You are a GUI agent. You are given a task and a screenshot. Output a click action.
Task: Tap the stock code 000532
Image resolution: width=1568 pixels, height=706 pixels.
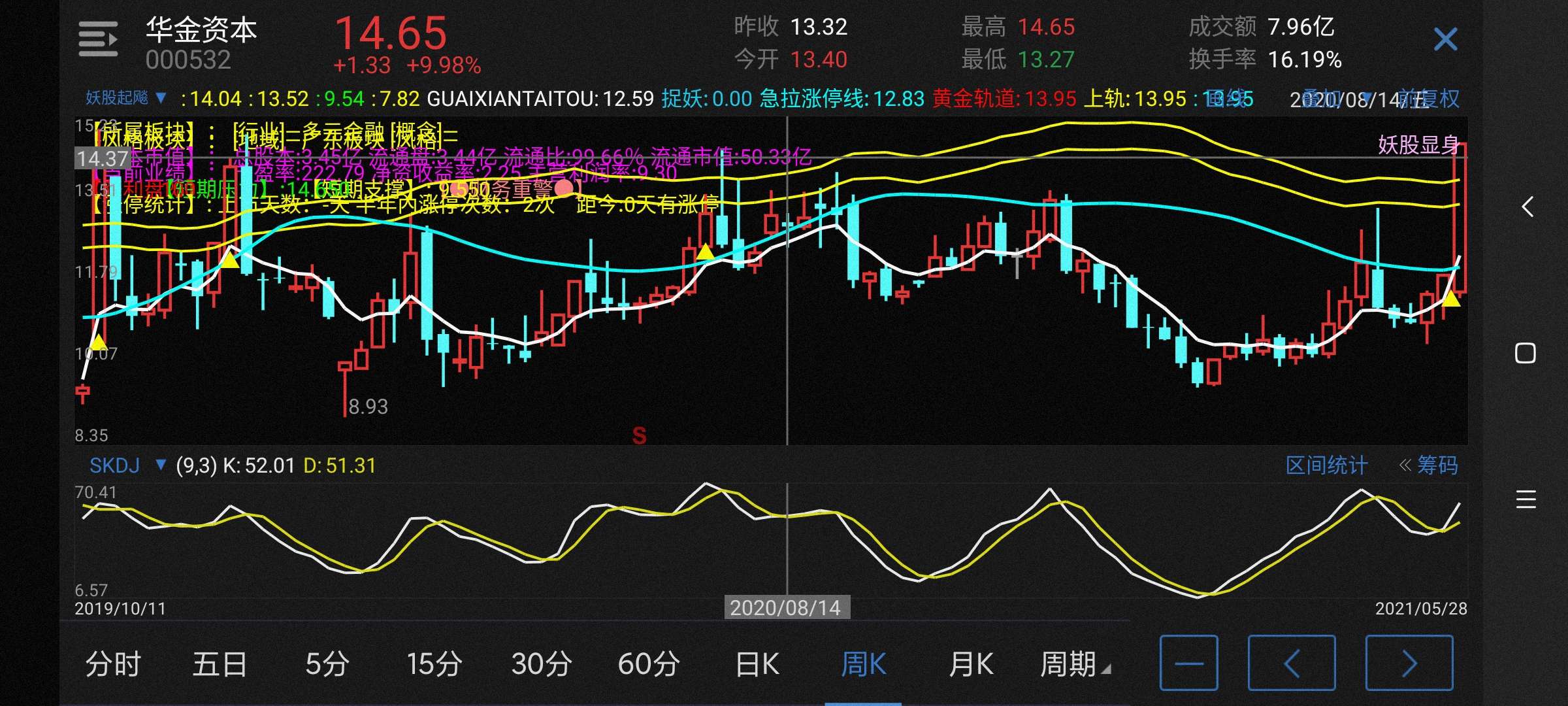[188, 61]
